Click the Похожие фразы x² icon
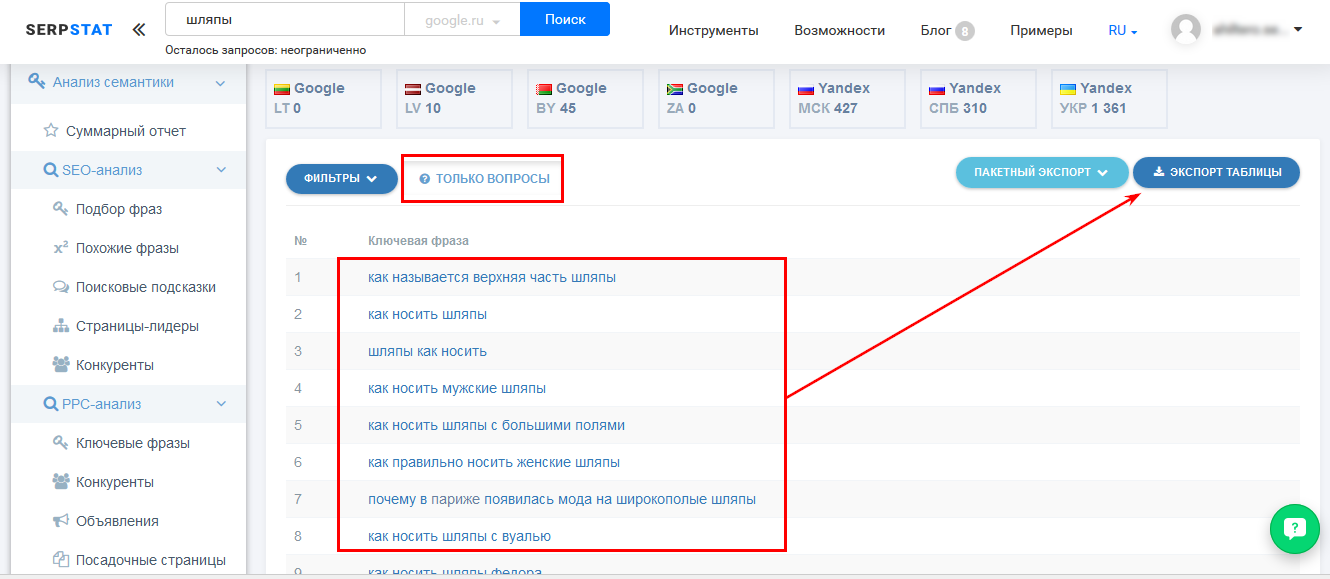The width and height of the screenshot is (1330, 579). point(60,248)
